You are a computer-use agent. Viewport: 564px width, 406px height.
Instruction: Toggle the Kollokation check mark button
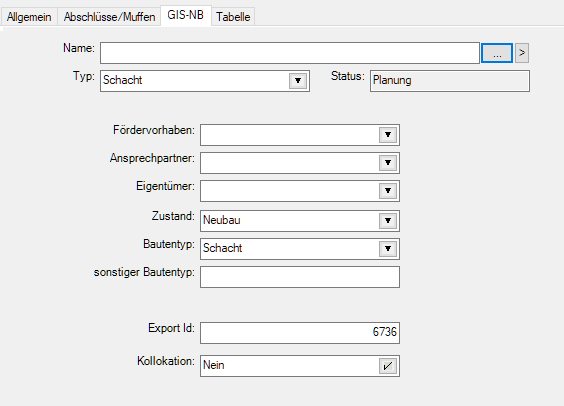coord(388,366)
